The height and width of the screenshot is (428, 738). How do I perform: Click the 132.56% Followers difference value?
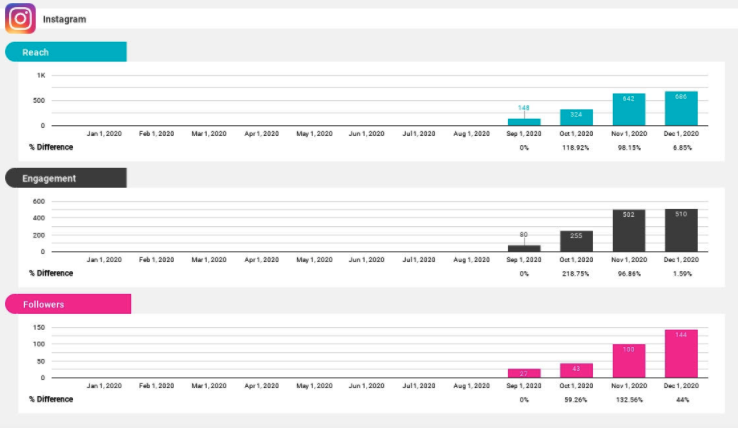pos(629,399)
